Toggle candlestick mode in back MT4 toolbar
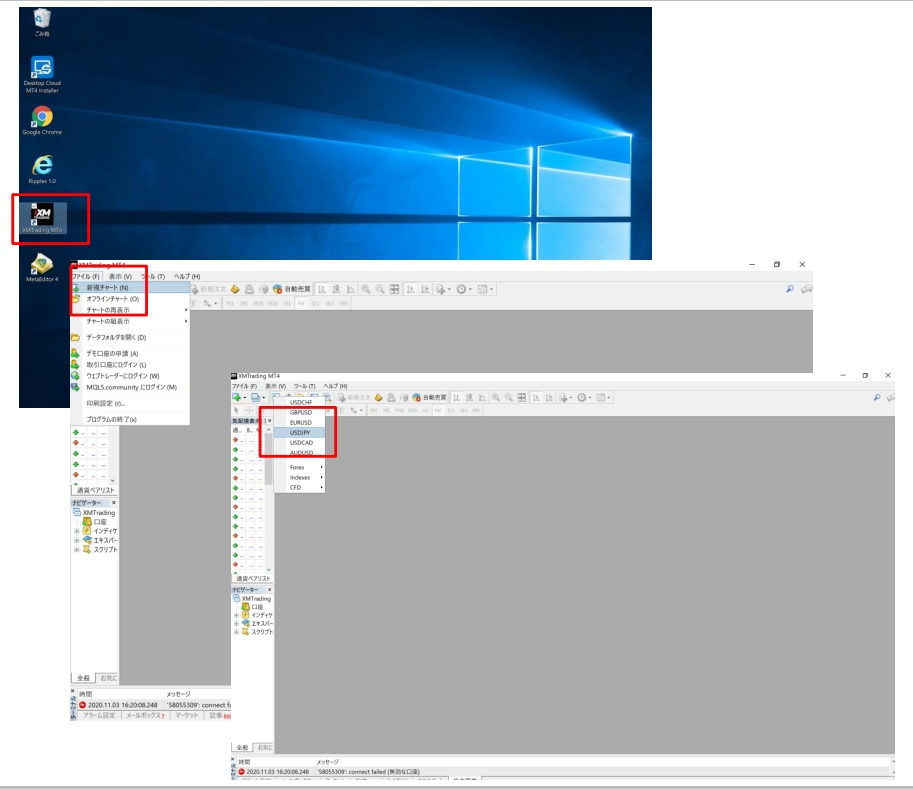 tap(336, 289)
